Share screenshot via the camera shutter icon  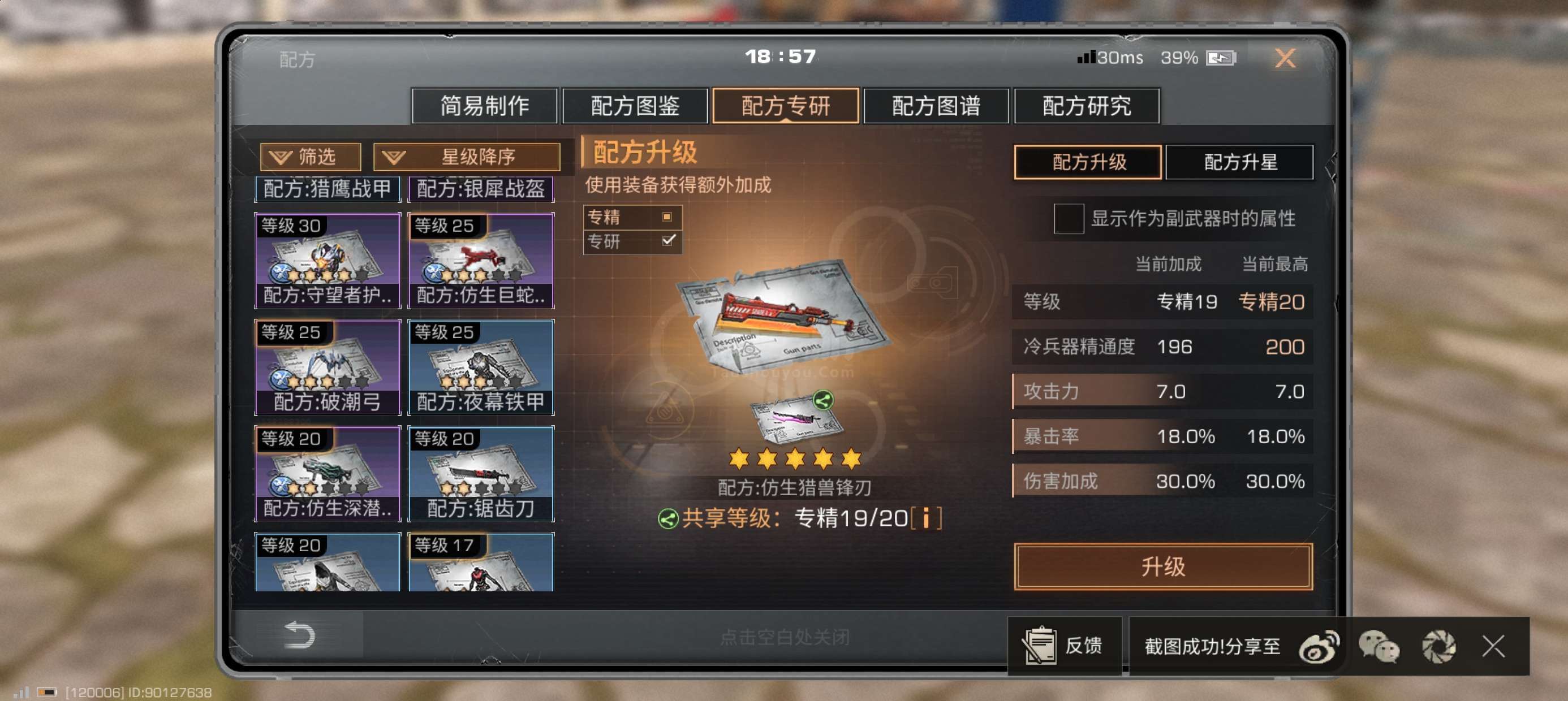[x=1439, y=646]
